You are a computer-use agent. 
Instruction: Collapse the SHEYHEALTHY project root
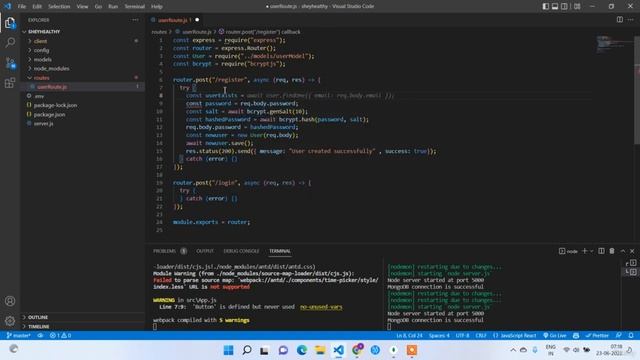[44, 31]
